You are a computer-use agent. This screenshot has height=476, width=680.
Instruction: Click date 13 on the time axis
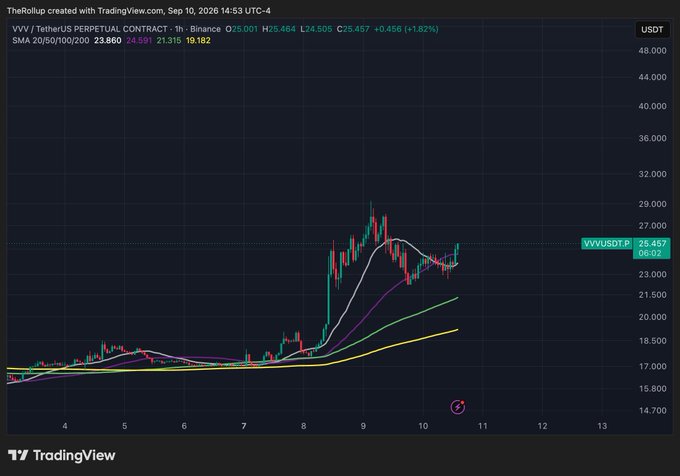pyautogui.click(x=602, y=426)
